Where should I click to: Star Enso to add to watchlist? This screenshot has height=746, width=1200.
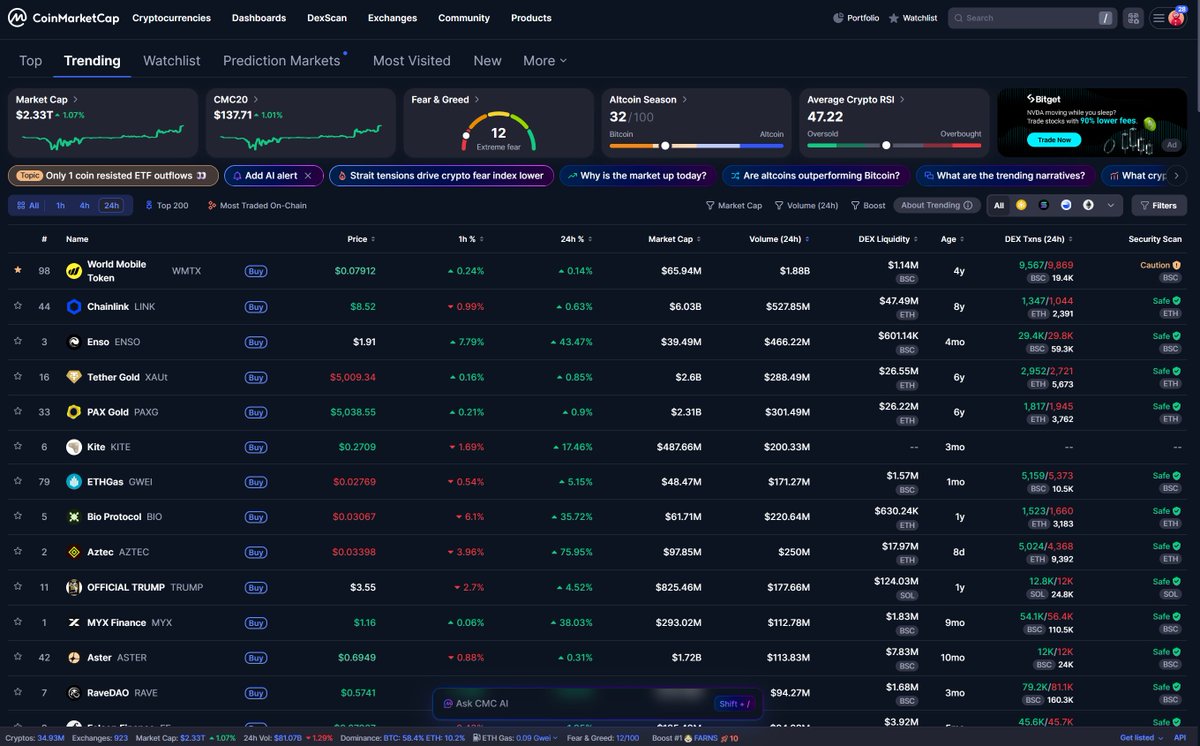(x=18, y=341)
